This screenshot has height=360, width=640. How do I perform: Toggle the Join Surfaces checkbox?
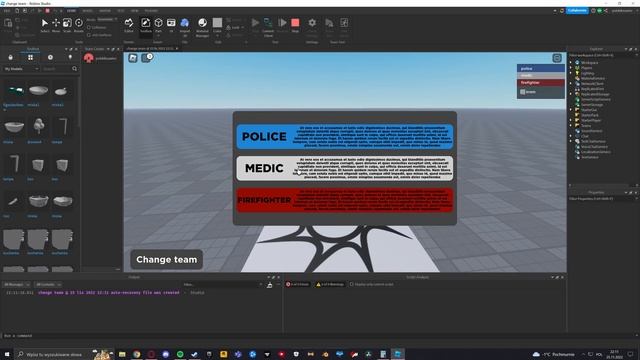click(89, 35)
